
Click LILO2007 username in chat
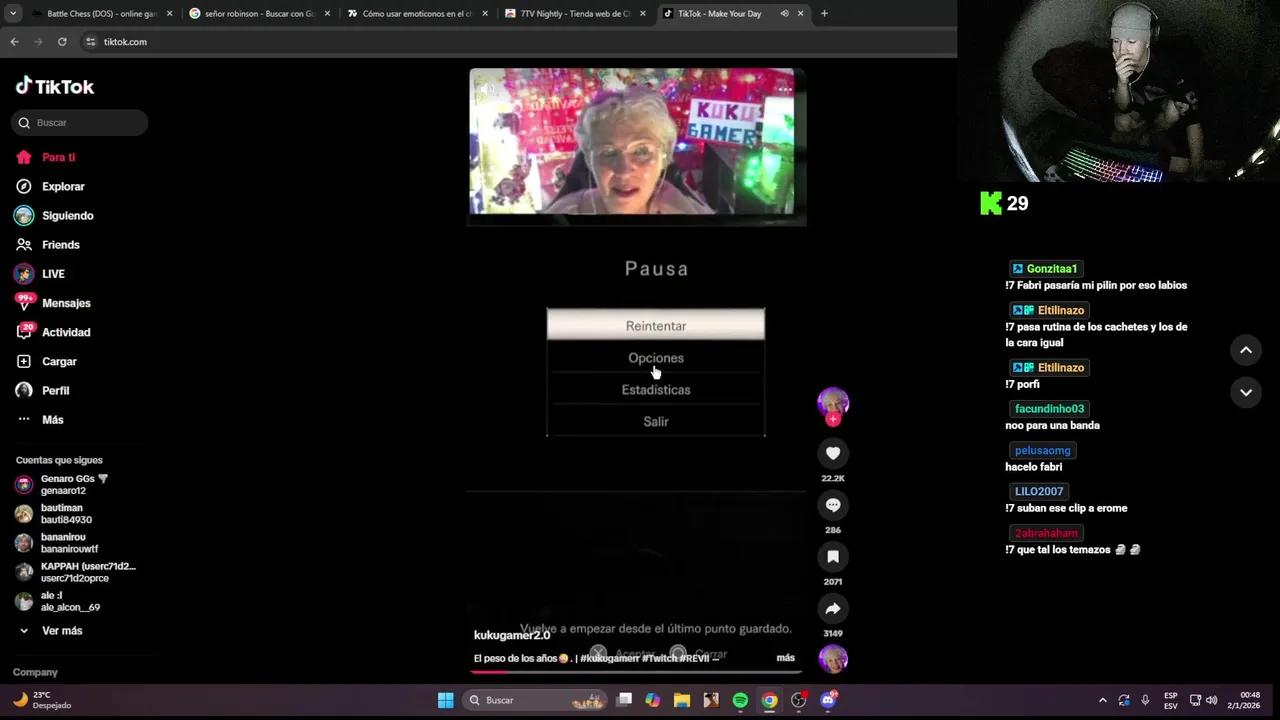pyautogui.click(x=1039, y=492)
